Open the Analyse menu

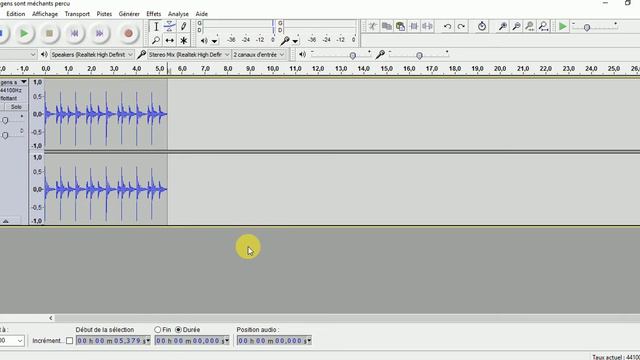point(178,14)
